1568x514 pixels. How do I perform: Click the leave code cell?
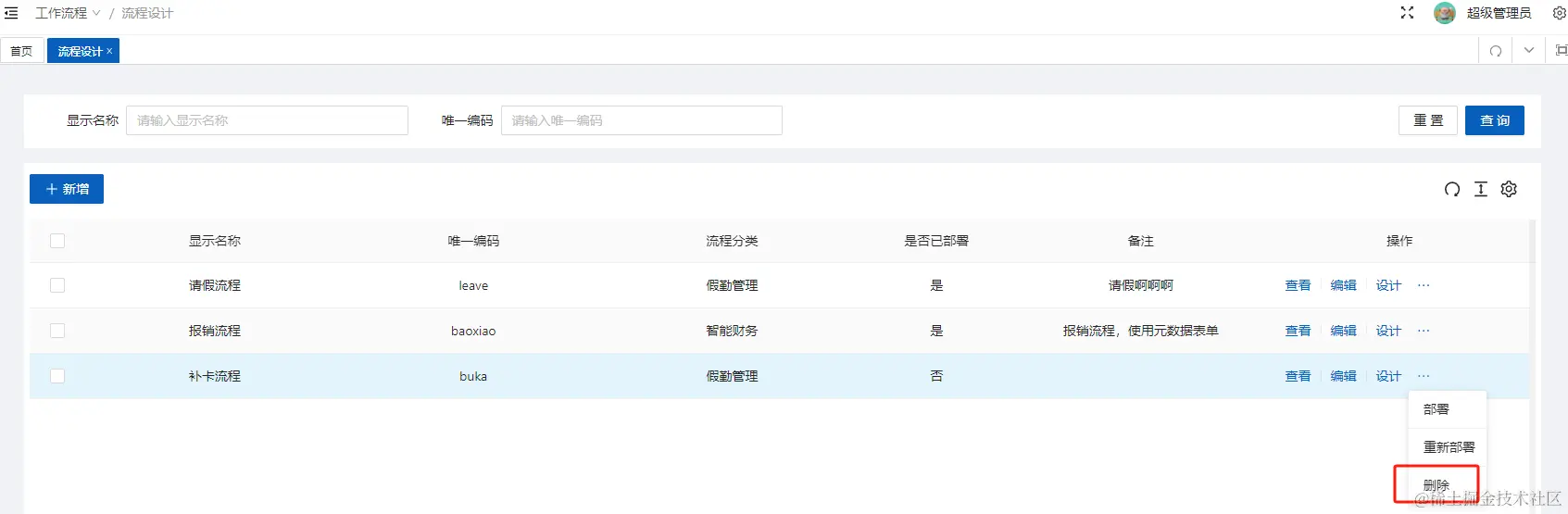473,285
